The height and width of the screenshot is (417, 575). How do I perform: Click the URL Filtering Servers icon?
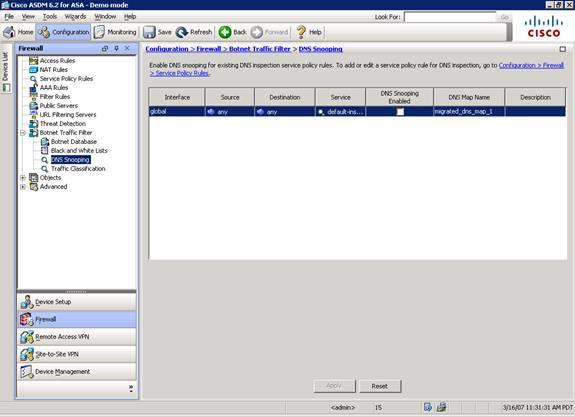(33, 115)
